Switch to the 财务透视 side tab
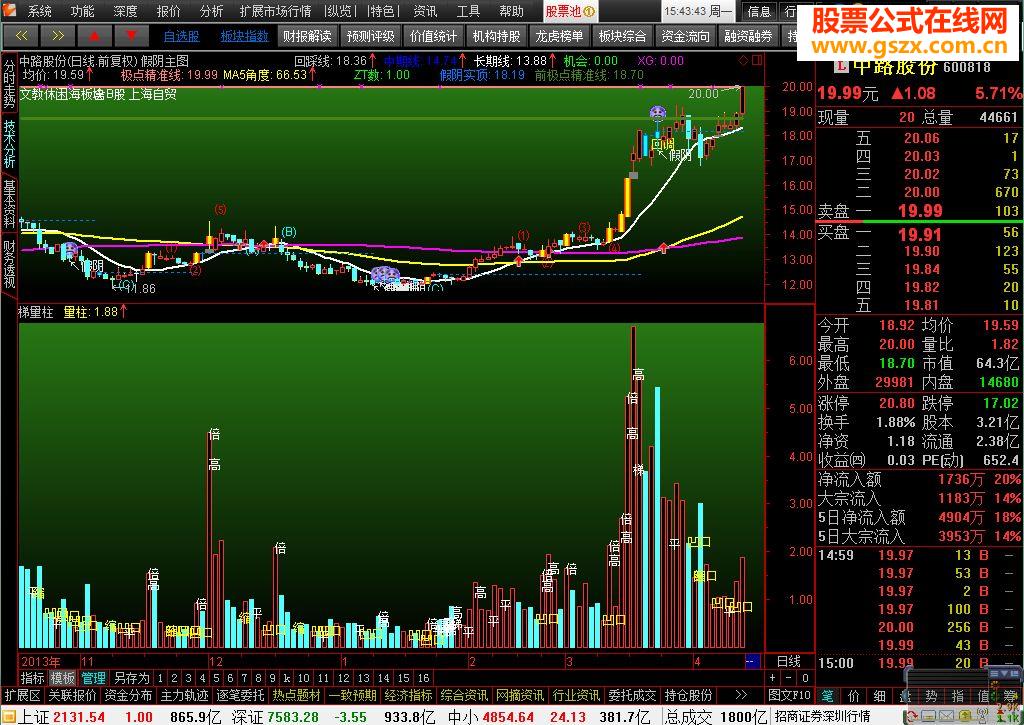 pos(9,264)
